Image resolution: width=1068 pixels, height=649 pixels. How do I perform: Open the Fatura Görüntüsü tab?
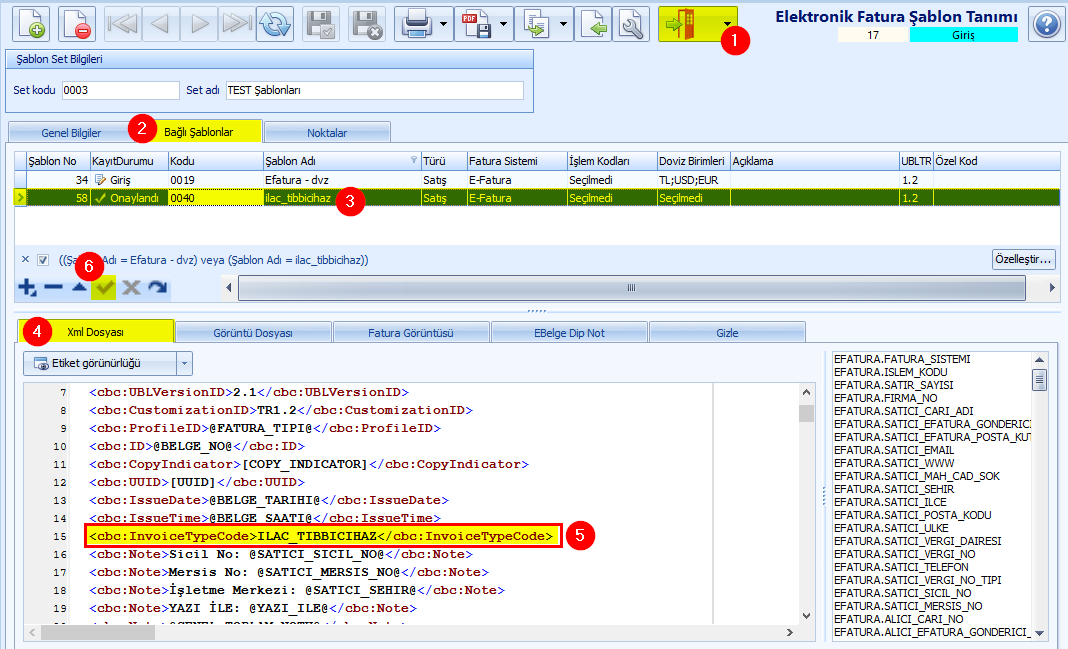coord(411,333)
